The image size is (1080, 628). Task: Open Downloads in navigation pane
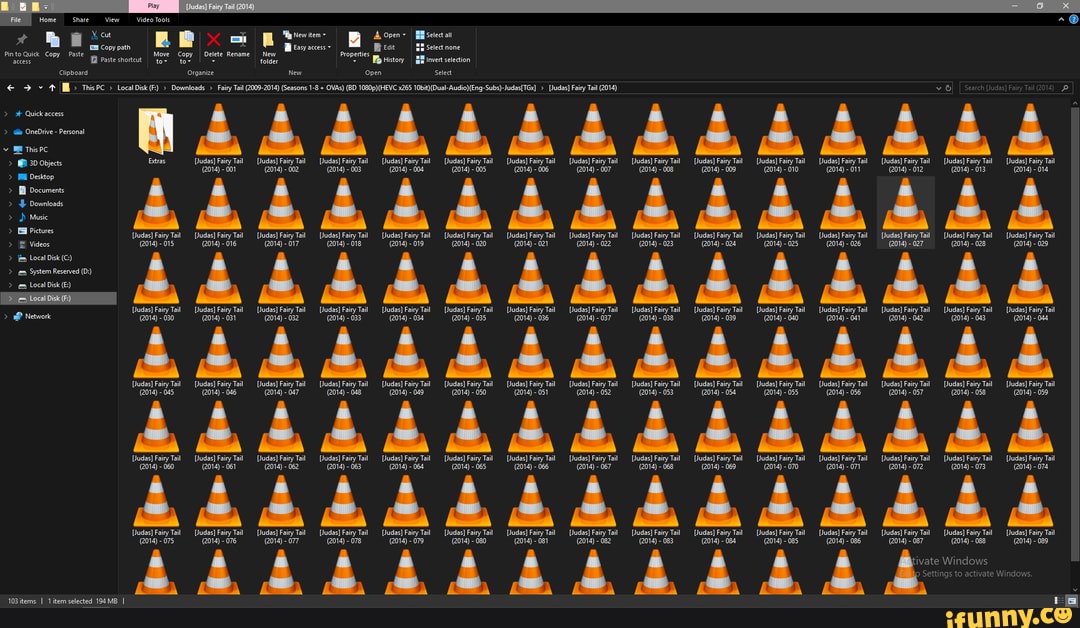46,204
